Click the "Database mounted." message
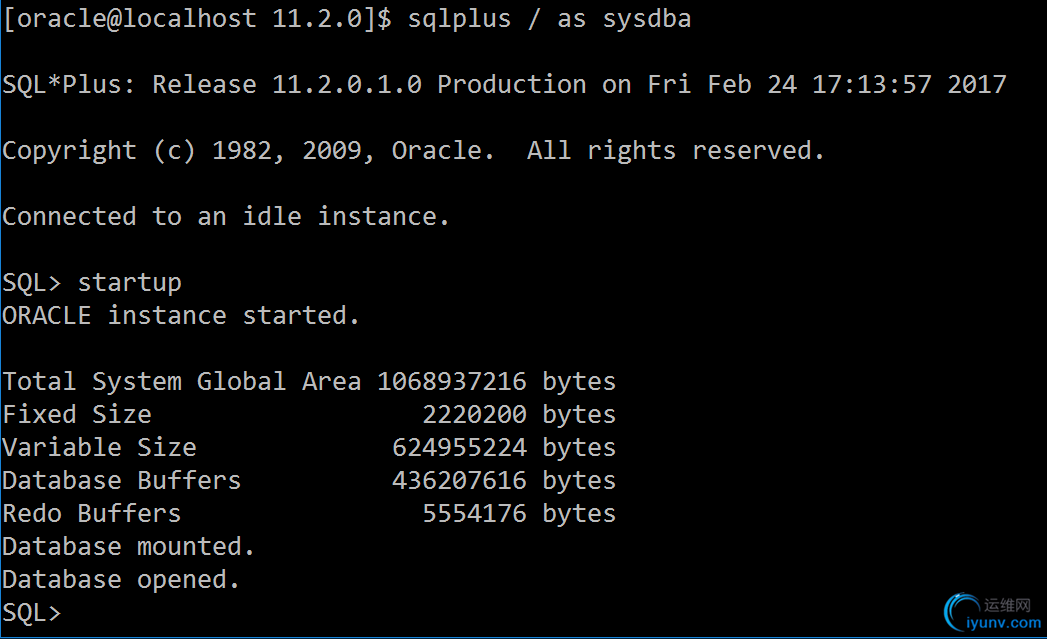Image resolution: width=1047 pixels, height=639 pixels. point(129,547)
